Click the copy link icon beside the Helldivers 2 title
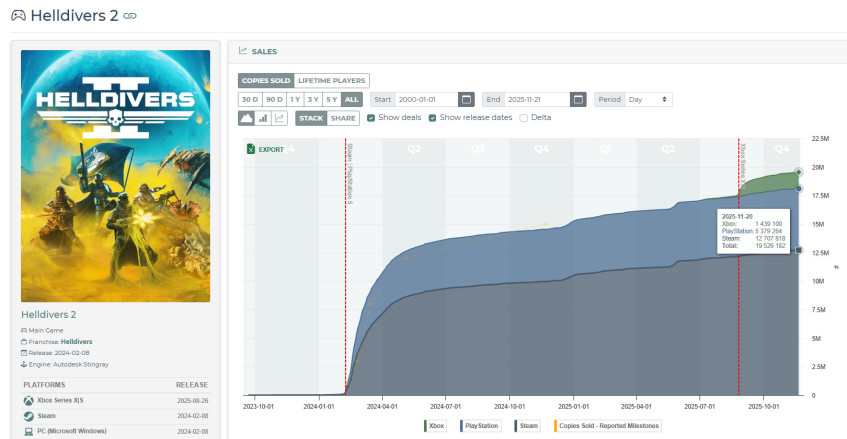 [x=130, y=16]
